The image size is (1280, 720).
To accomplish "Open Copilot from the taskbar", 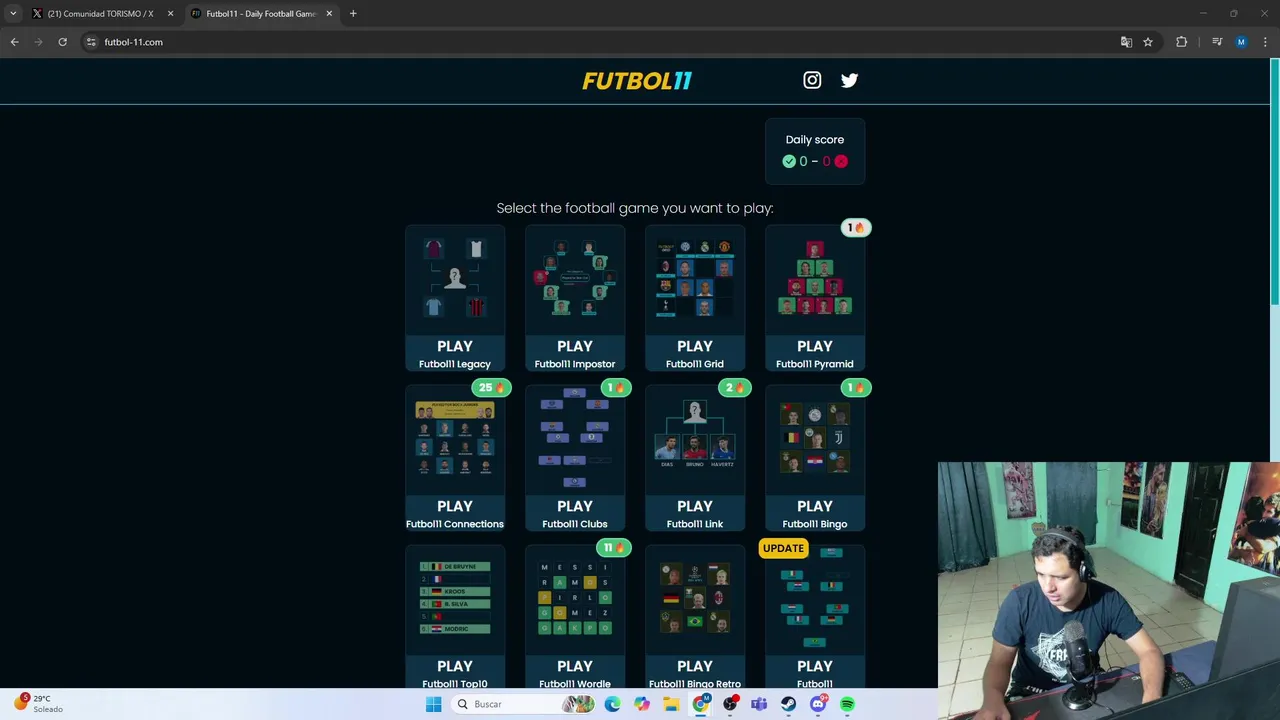I will (642, 704).
